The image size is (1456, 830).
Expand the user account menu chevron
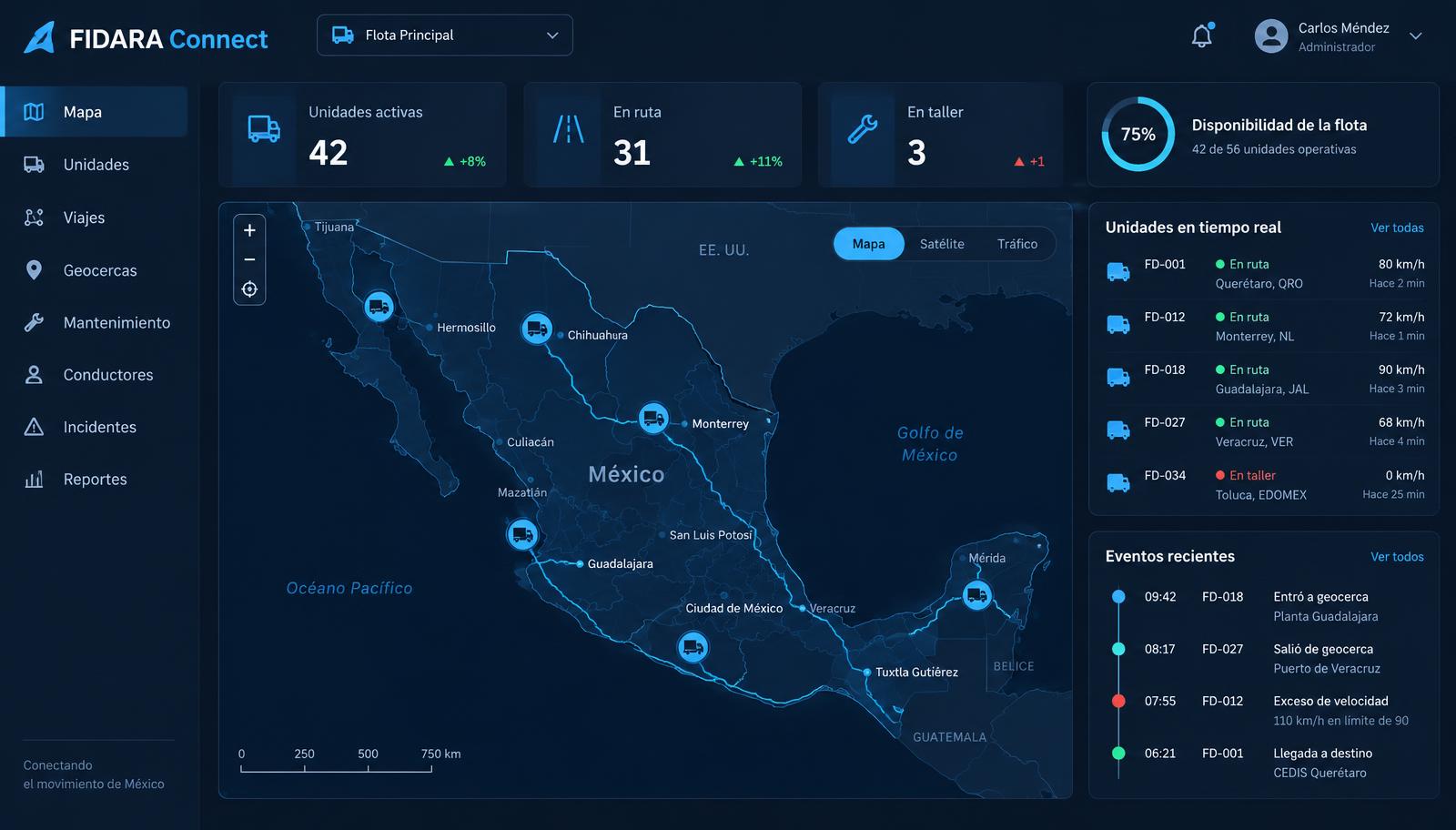[x=1415, y=36]
